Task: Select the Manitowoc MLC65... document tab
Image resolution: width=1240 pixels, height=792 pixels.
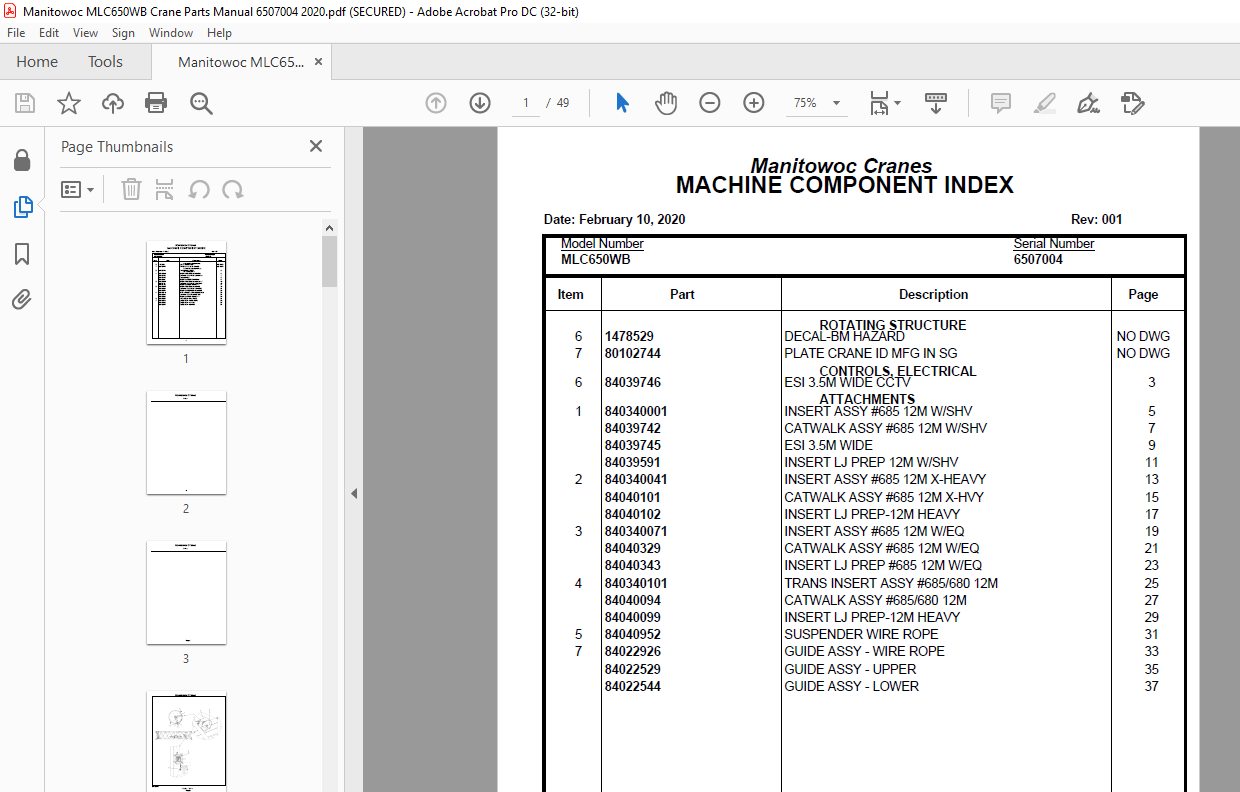Action: click(x=240, y=62)
